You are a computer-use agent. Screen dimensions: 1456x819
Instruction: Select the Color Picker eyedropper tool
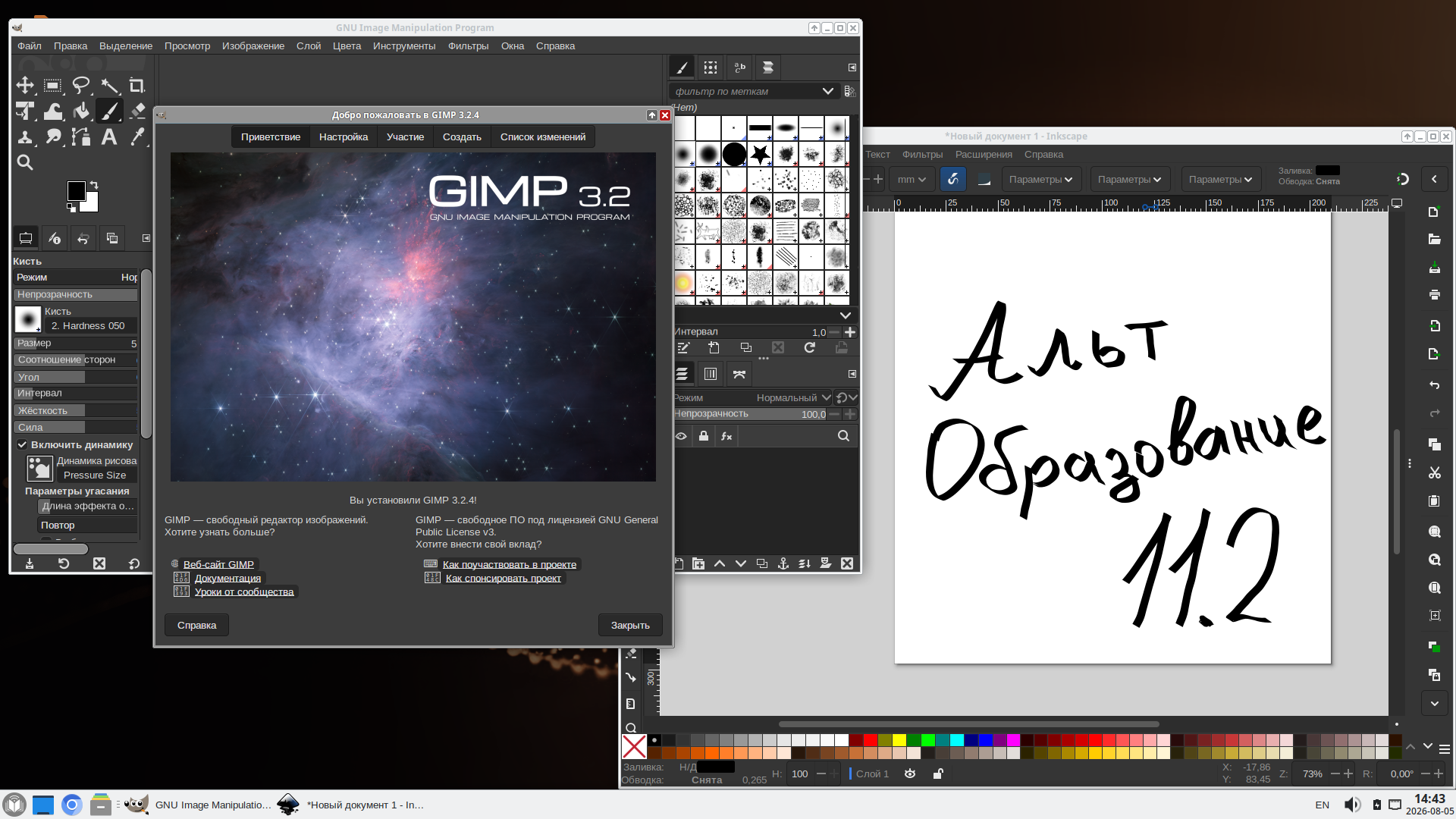[137, 137]
